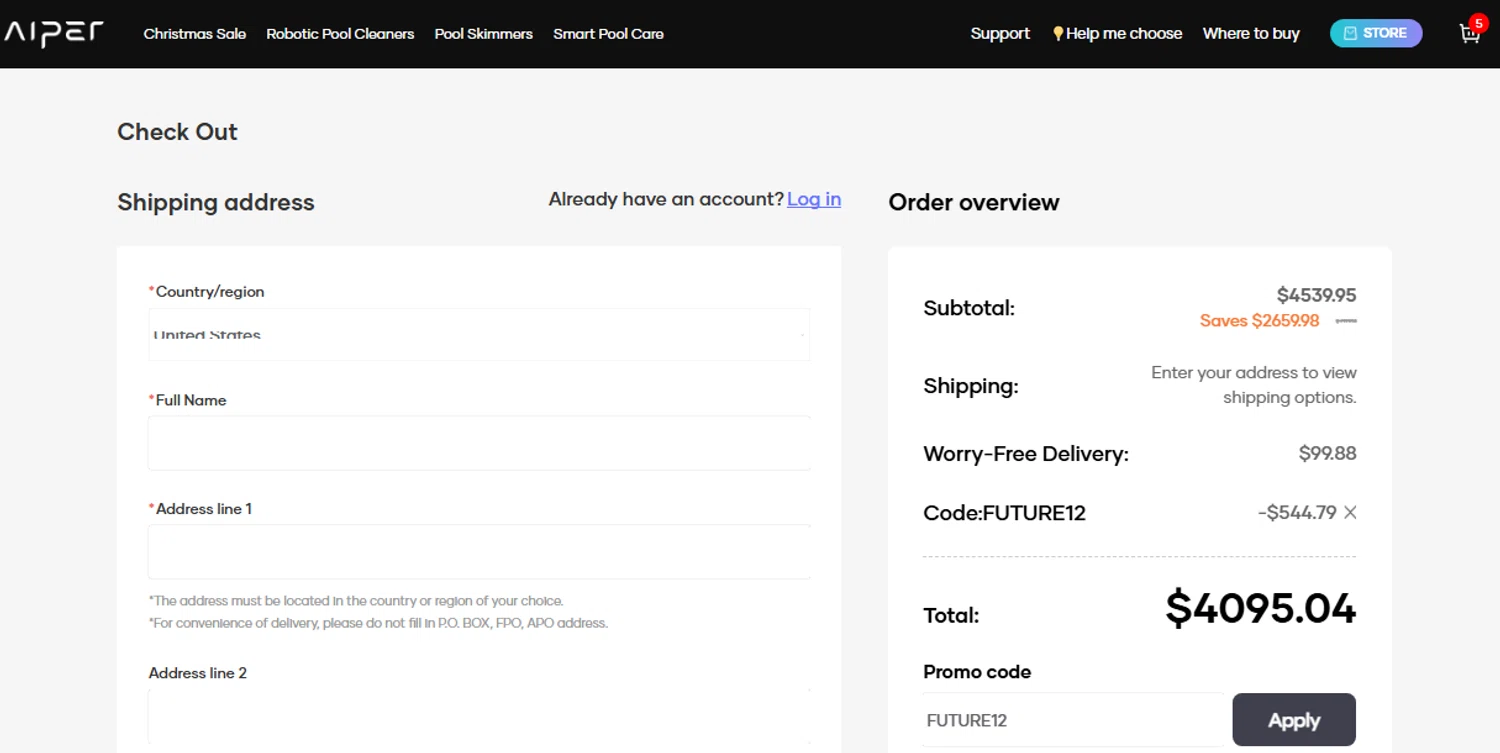This screenshot has width=1500, height=753.
Task: Remove the FUTURE12 code using the X
Action: (1350, 513)
